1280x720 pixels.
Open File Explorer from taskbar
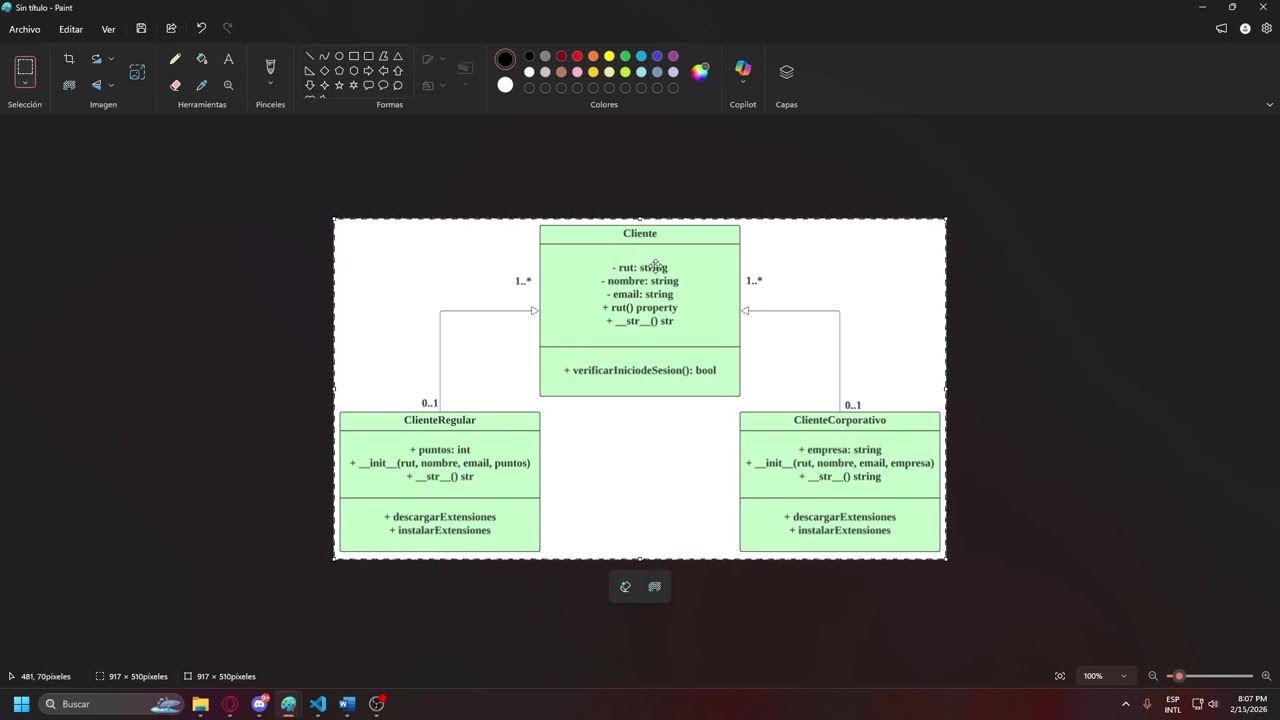(x=201, y=704)
